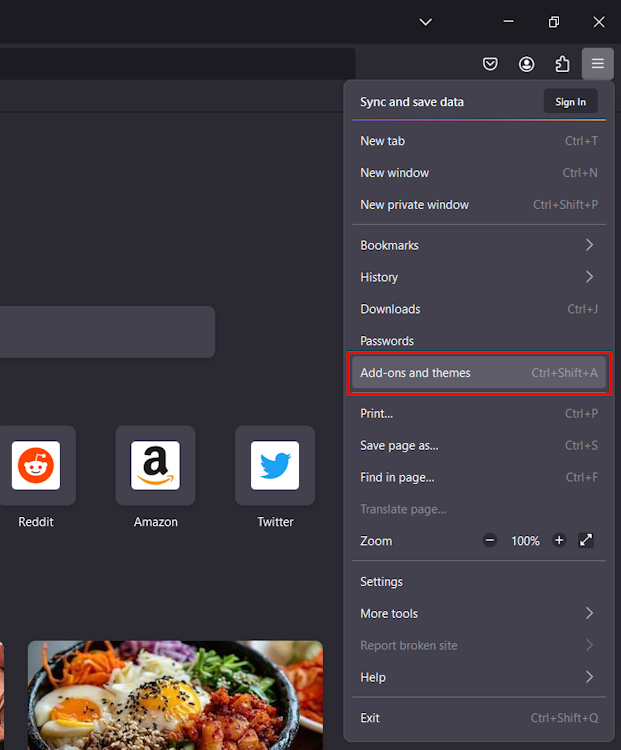Click the list all tabs chevron
The height and width of the screenshot is (750, 621).
click(x=425, y=22)
